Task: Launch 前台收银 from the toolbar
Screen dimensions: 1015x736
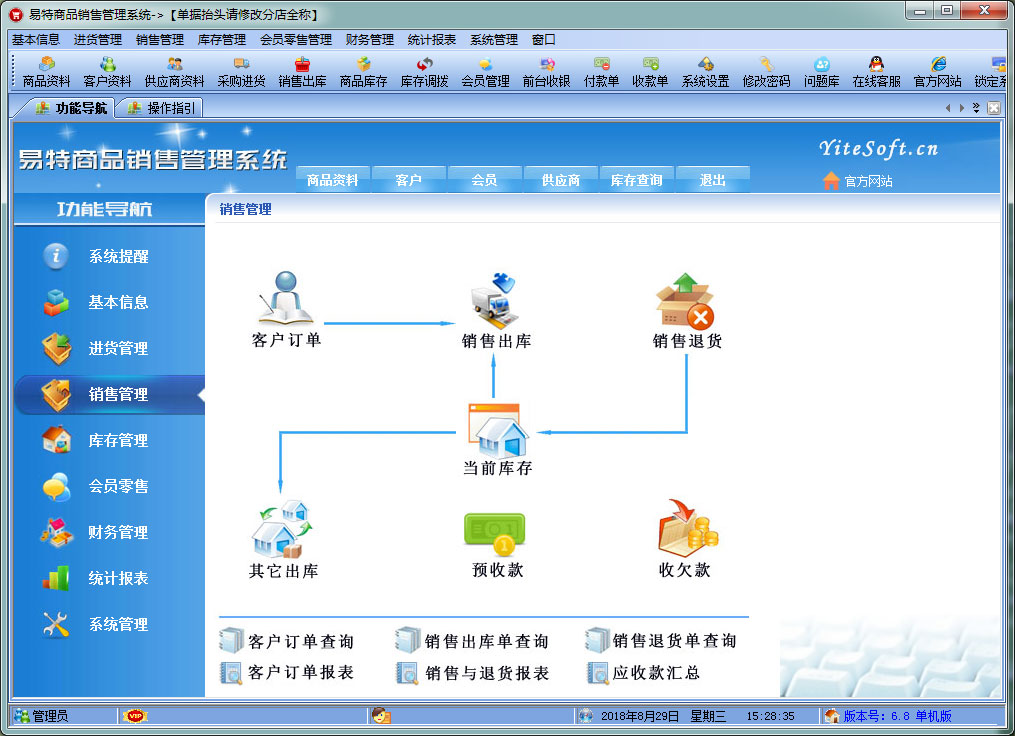Action: coord(546,72)
